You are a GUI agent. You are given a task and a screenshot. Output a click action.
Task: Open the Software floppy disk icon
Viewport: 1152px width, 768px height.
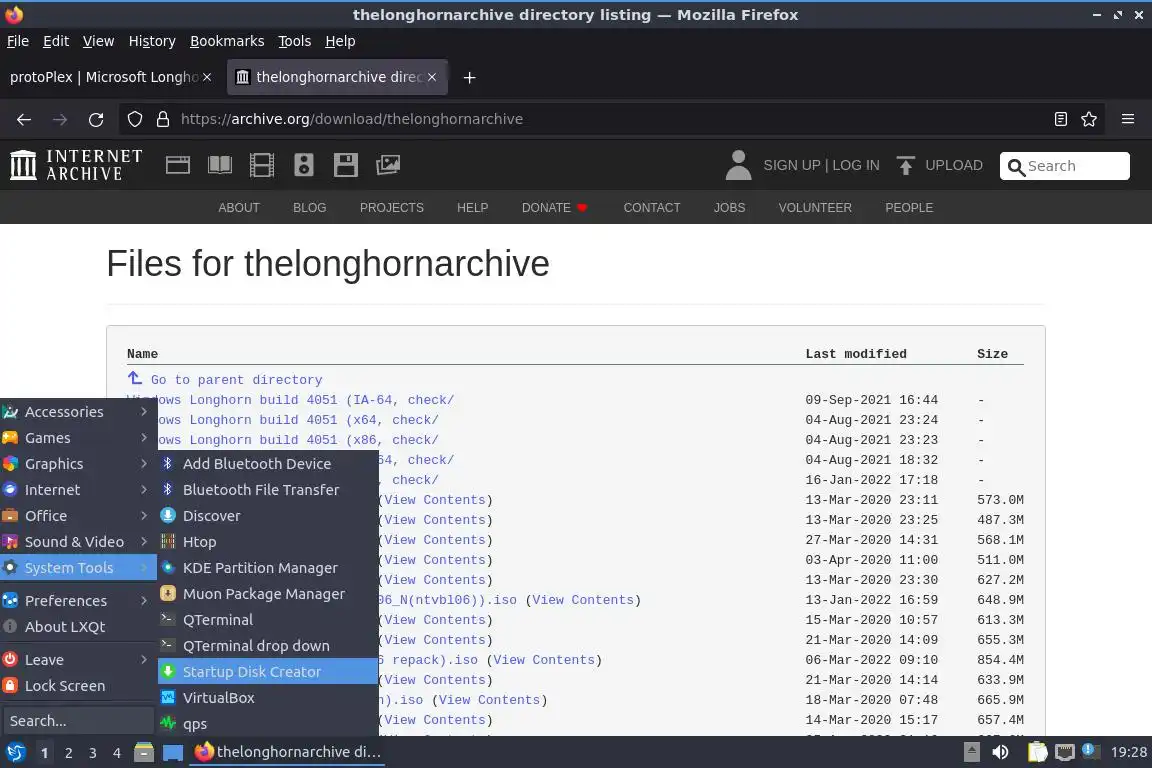(345, 165)
